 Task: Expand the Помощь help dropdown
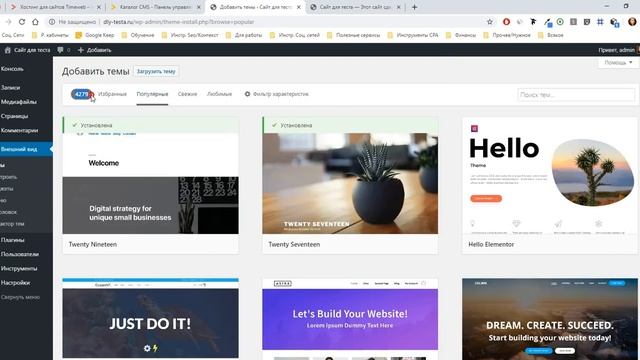618,62
